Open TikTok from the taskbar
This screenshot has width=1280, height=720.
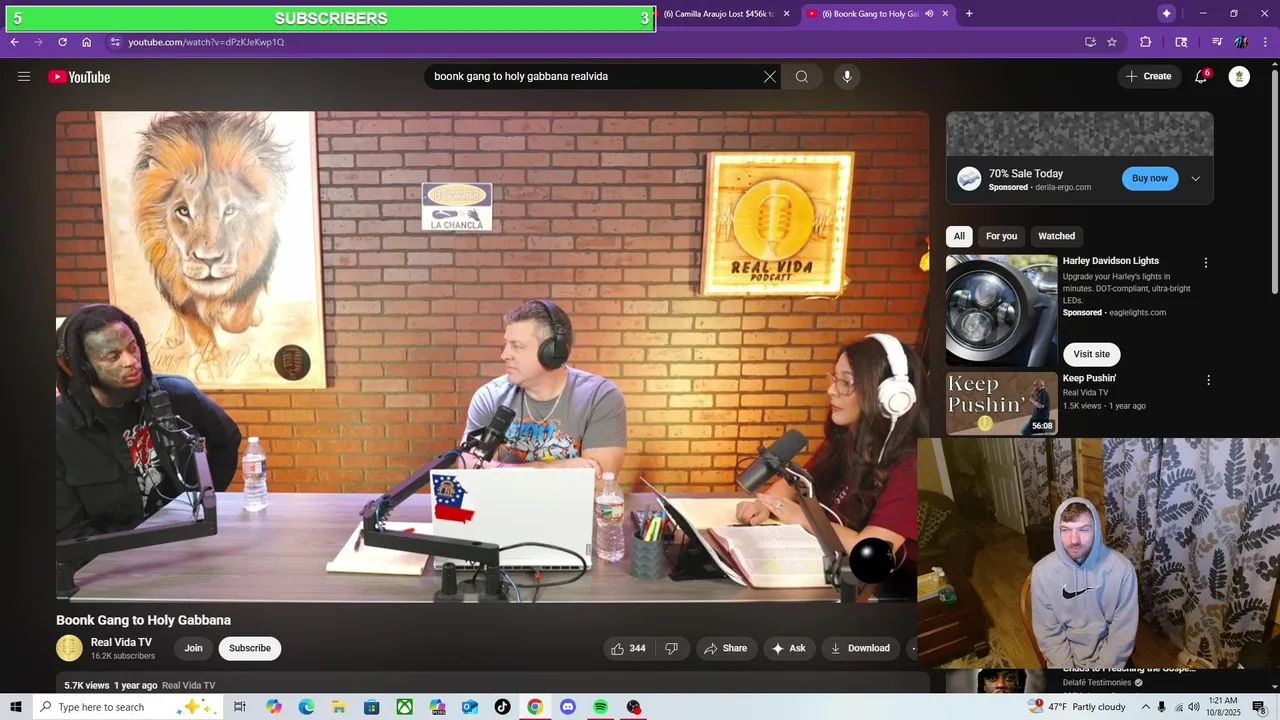coord(502,707)
